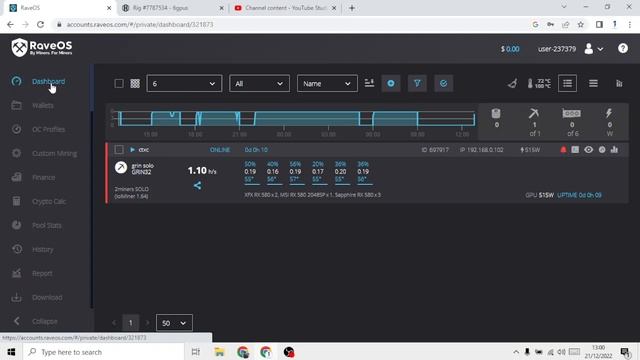Image resolution: width=640 pixels, height=360 pixels.
Task: Open the Name sort dropdown
Action: tap(327, 83)
